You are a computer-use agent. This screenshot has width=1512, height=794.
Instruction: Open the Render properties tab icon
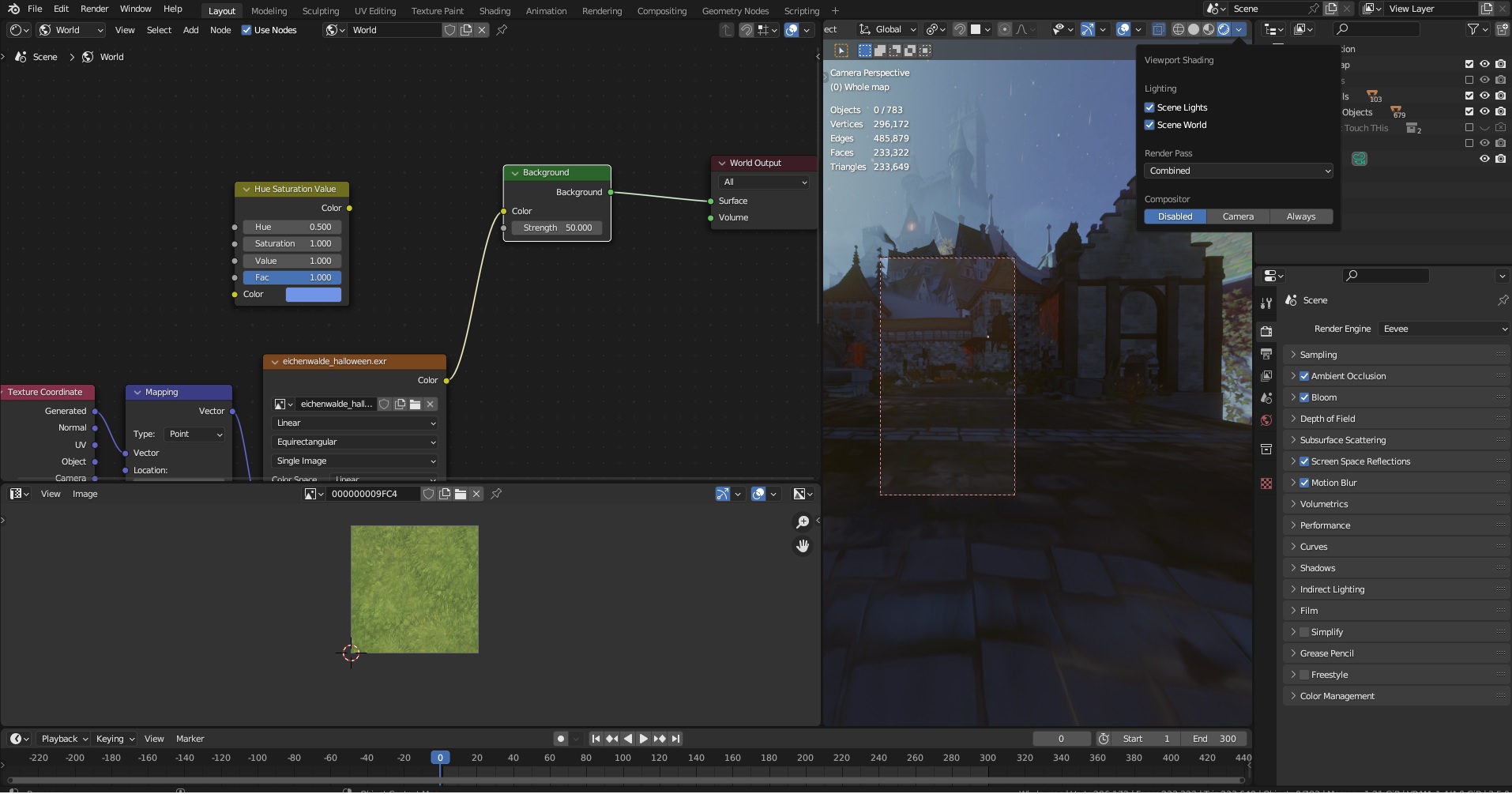pos(1266,332)
